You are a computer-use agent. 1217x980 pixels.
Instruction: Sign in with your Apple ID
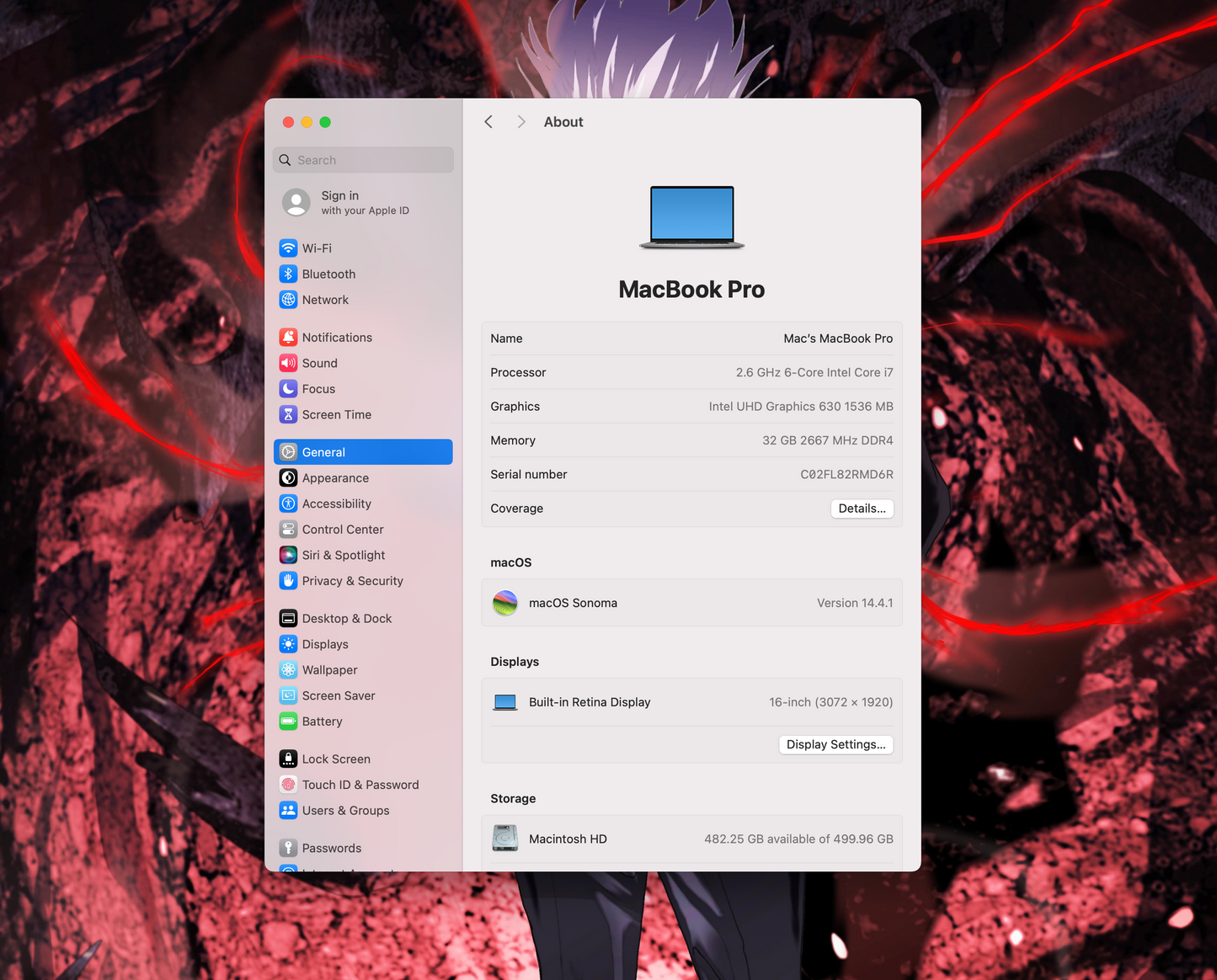tap(365, 203)
